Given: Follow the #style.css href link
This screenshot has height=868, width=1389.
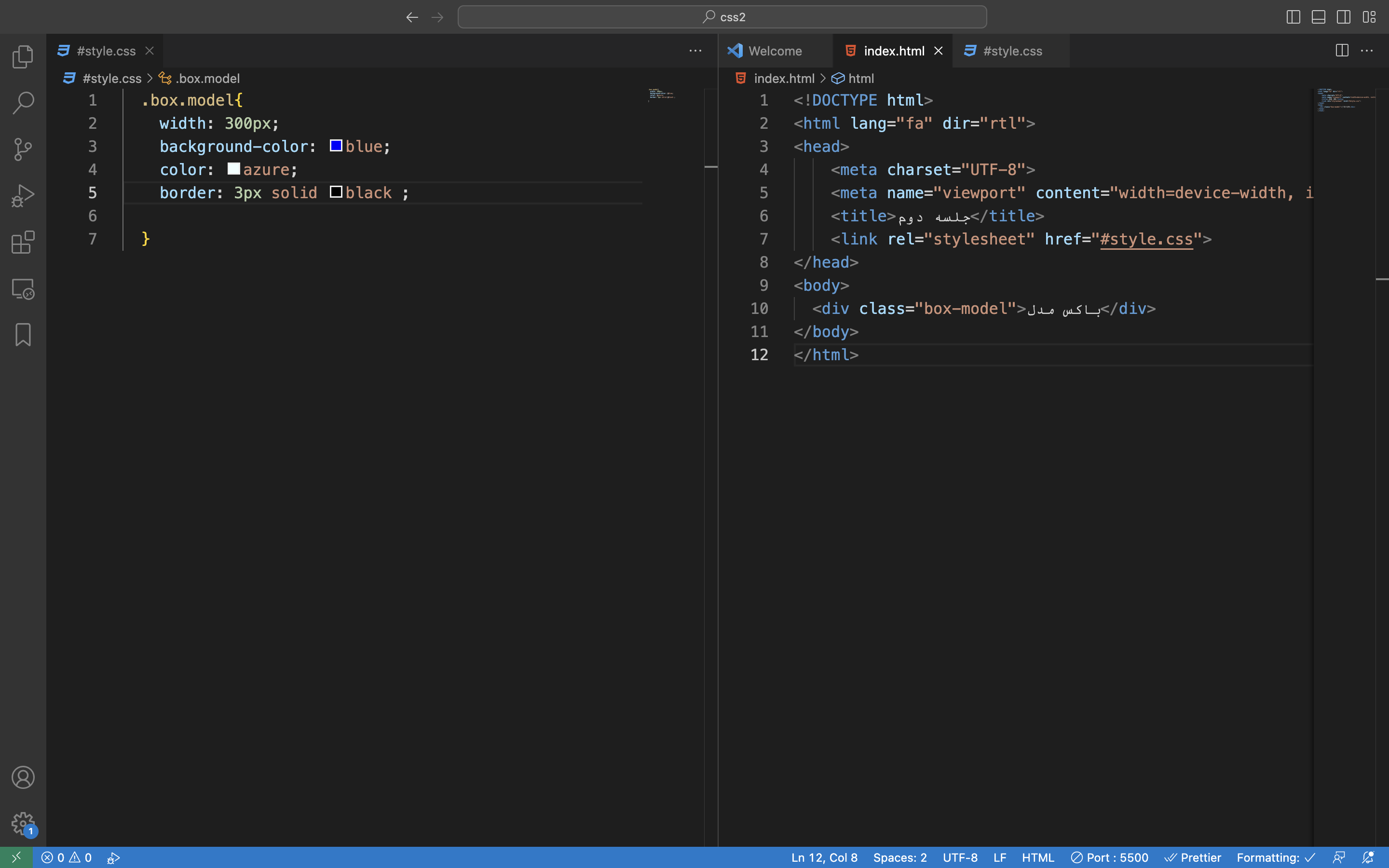Looking at the screenshot, I should [1146, 239].
